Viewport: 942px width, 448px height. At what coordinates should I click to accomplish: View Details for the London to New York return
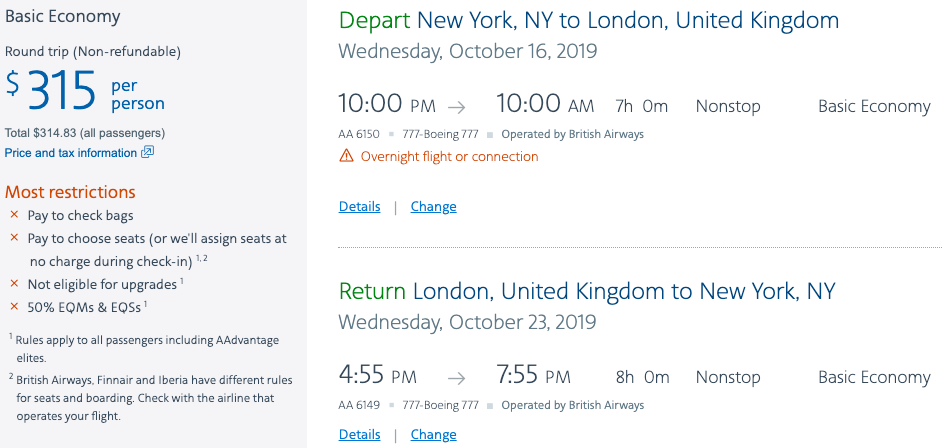pyautogui.click(x=359, y=435)
